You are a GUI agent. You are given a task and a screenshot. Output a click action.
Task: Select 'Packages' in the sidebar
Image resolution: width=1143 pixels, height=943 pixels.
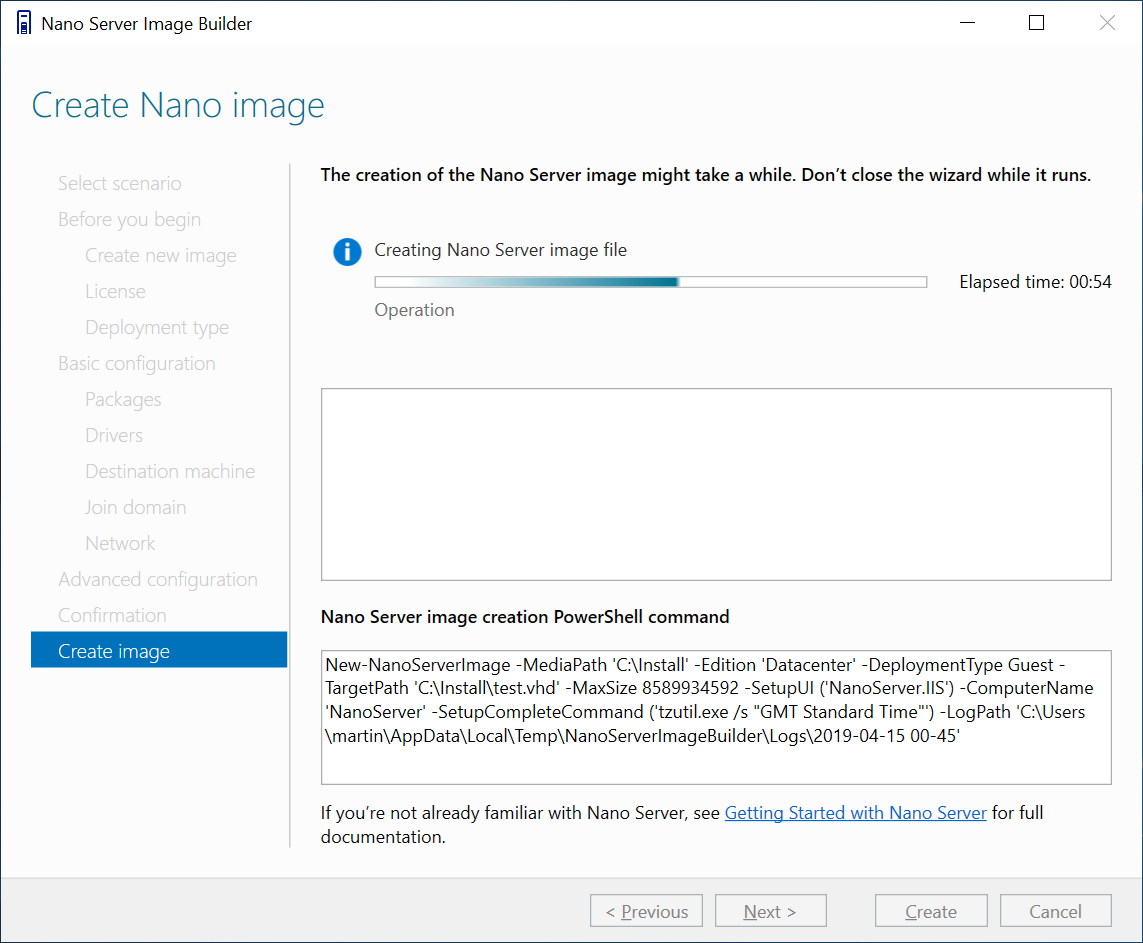(123, 399)
